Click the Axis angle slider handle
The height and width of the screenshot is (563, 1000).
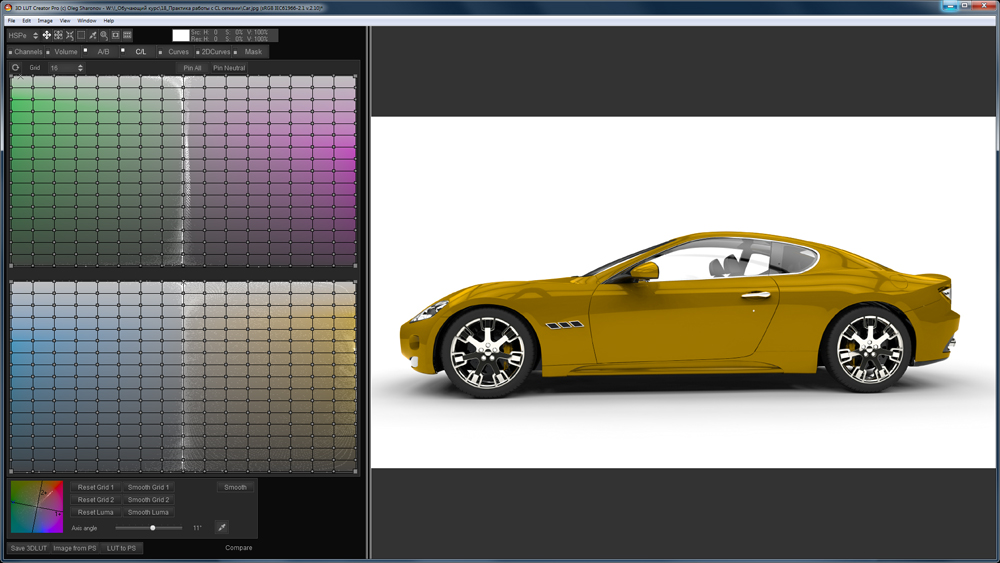(x=152, y=527)
